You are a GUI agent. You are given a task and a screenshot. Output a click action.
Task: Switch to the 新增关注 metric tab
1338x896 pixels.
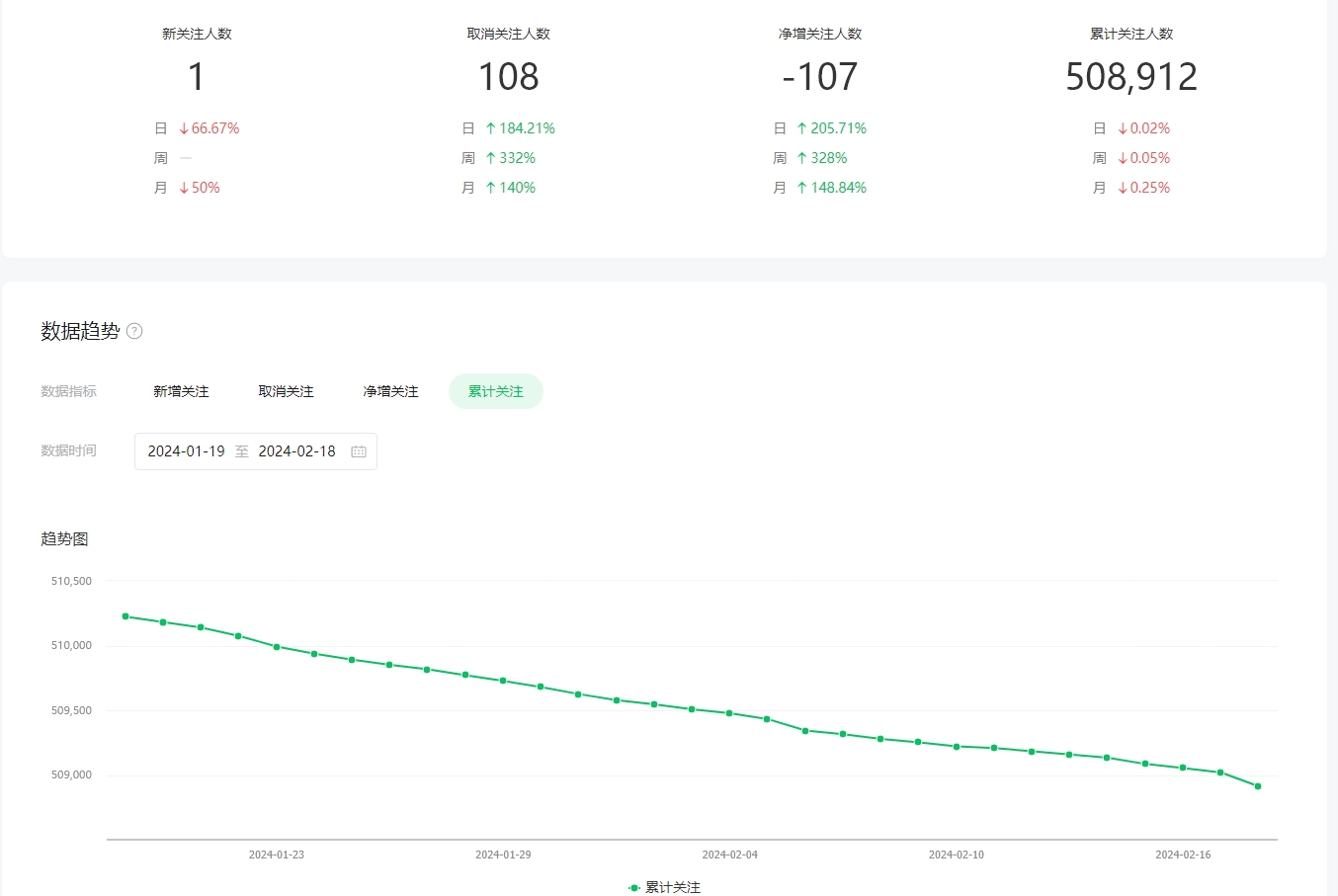[x=181, y=391]
